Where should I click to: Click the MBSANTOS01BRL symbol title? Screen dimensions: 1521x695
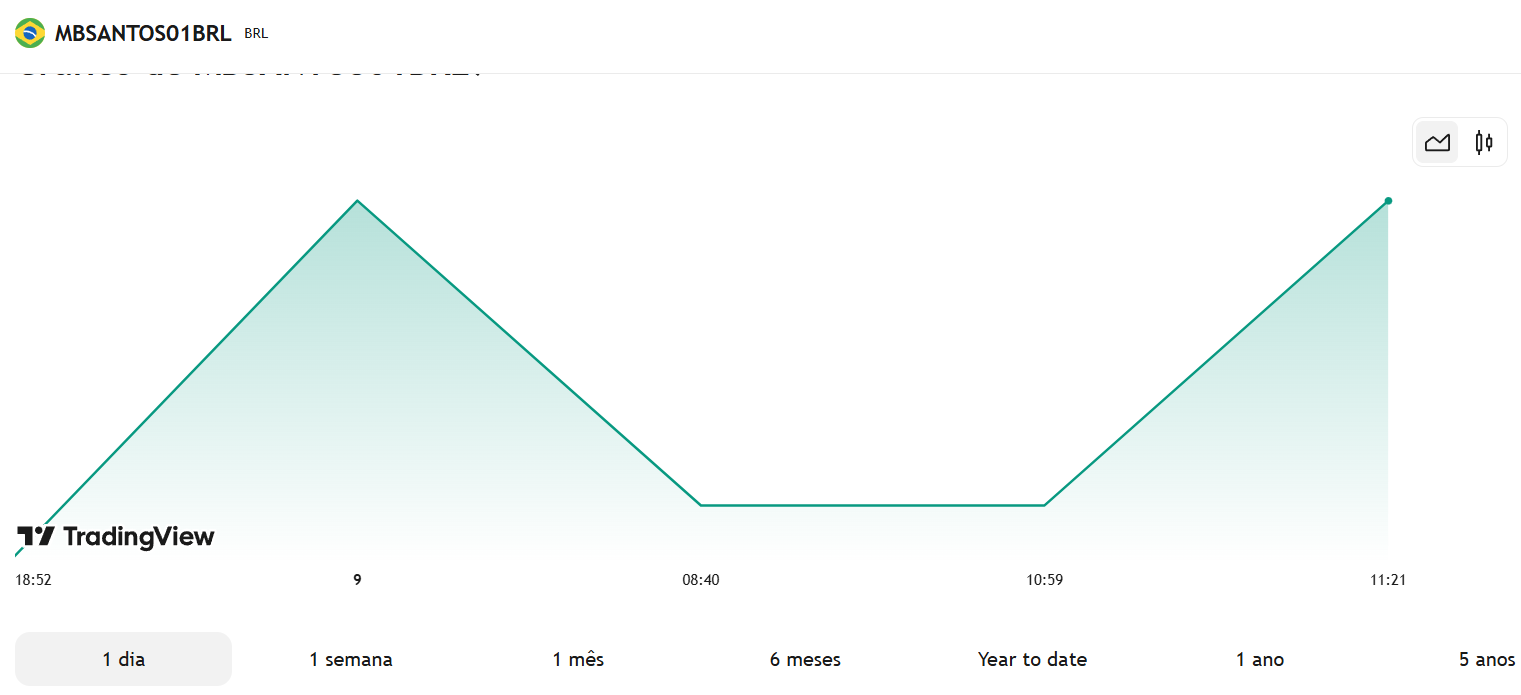click(143, 33)
